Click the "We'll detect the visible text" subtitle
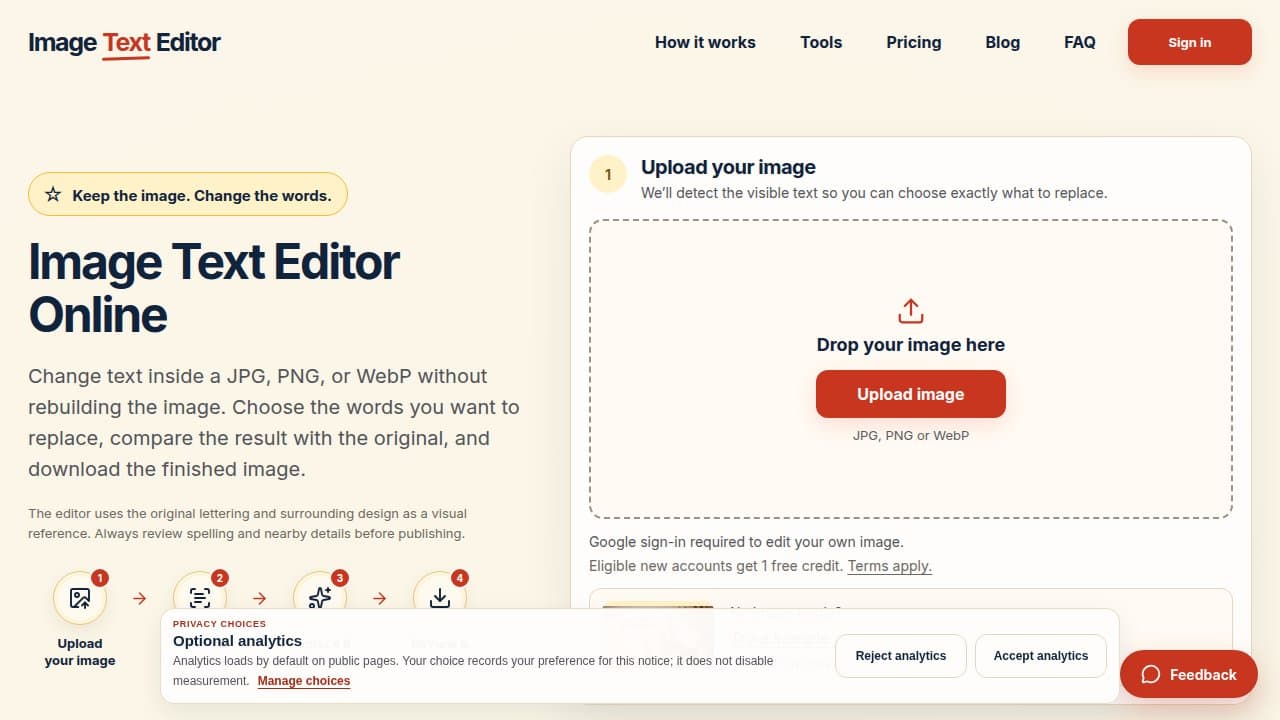This screenshot has width=1280, height=720. (x=874, y=192)
